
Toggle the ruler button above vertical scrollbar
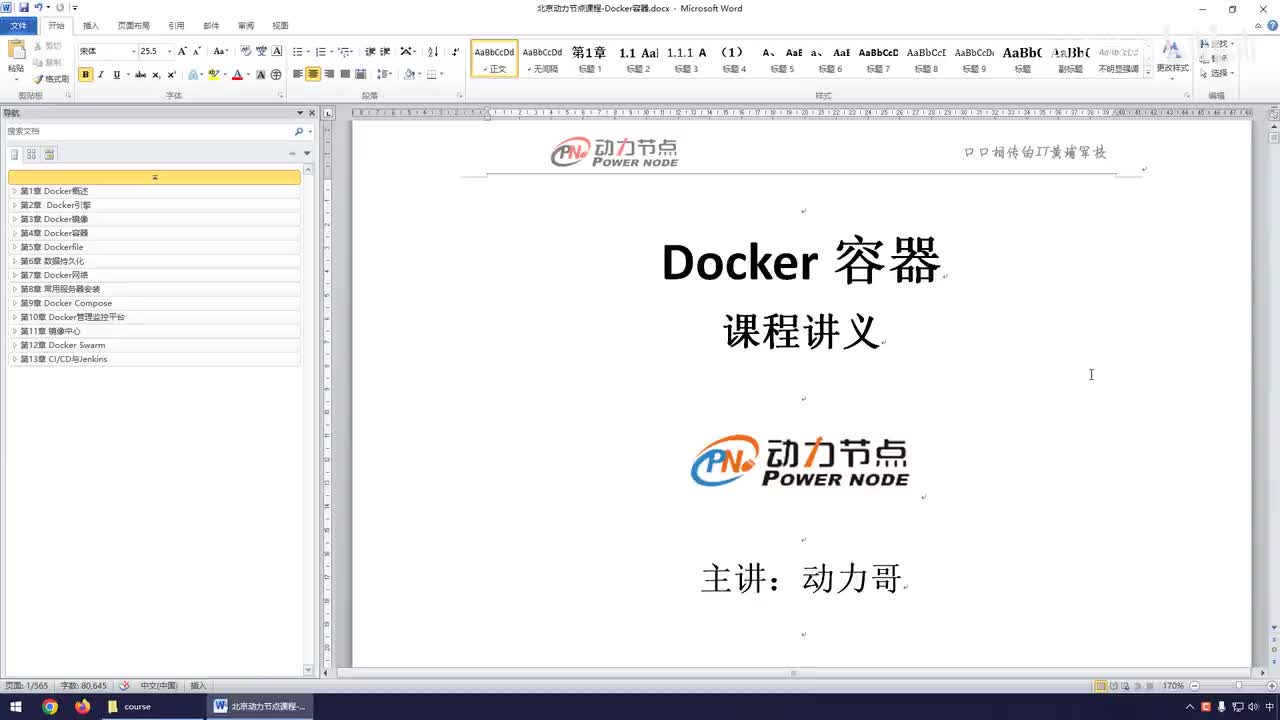pyautogui.click(x=1274, y=115)
